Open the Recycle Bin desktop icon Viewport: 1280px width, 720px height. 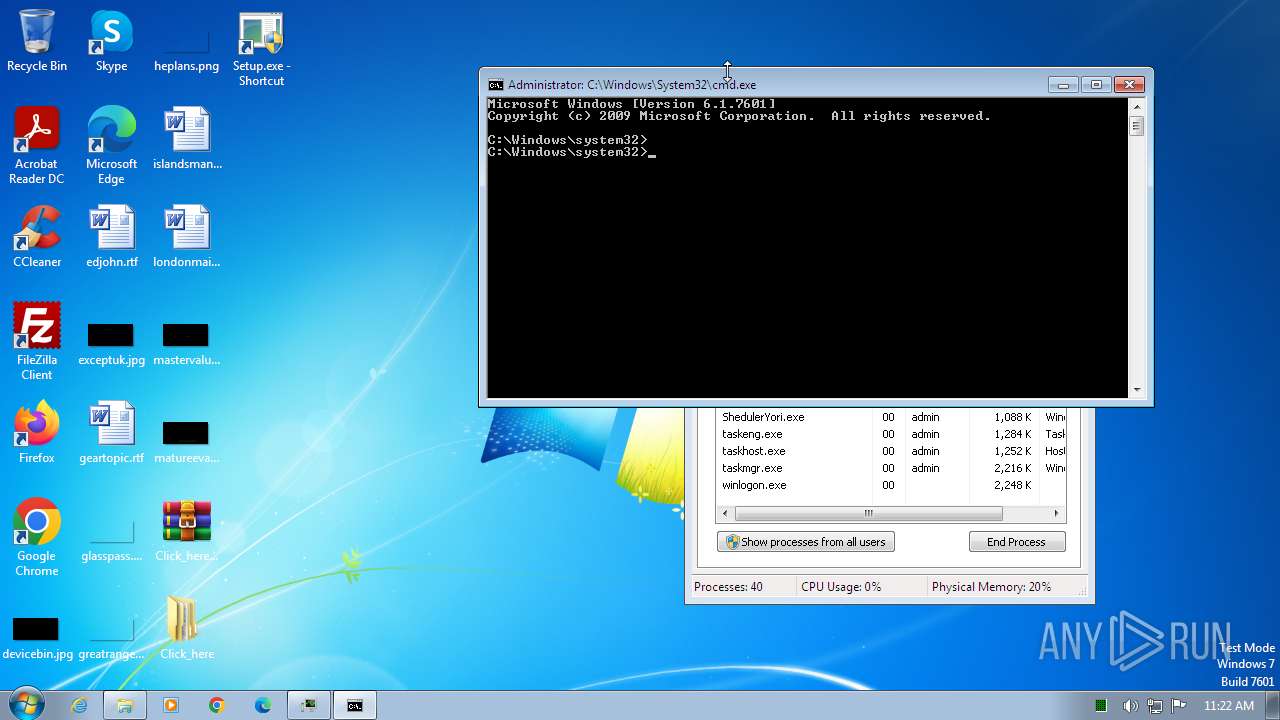(x=37, y=41)
